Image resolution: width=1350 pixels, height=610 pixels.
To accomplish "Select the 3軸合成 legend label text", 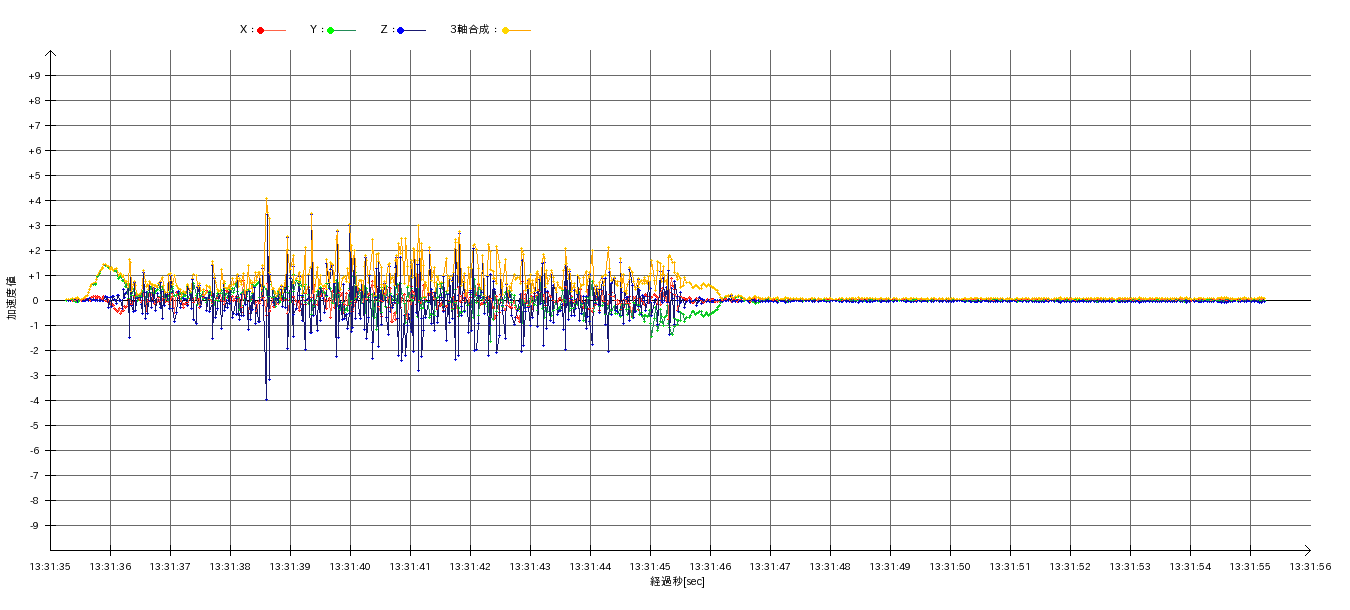I will click(472, 30).
